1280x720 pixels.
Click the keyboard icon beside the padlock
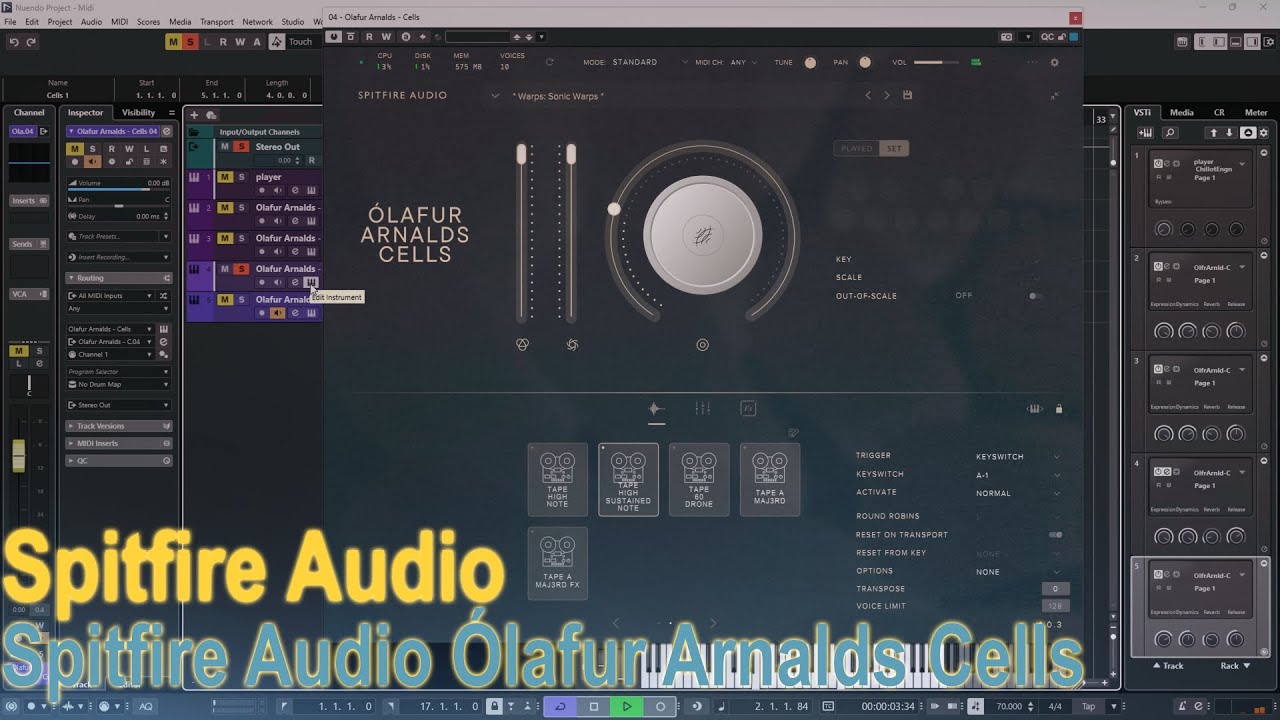pyautogui.click(x=1034, y=408)
